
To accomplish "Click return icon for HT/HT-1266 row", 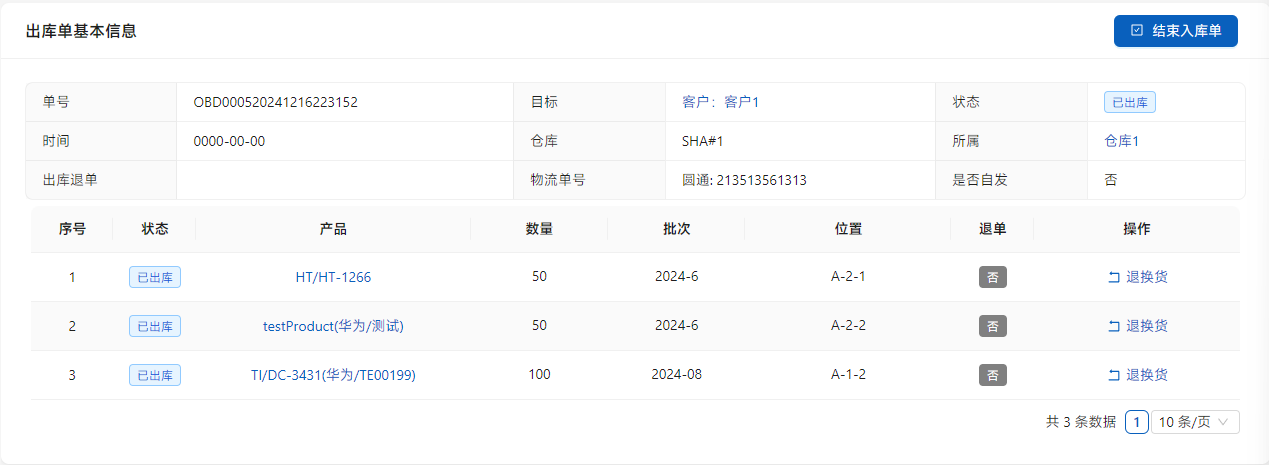I will (1114, 277).
